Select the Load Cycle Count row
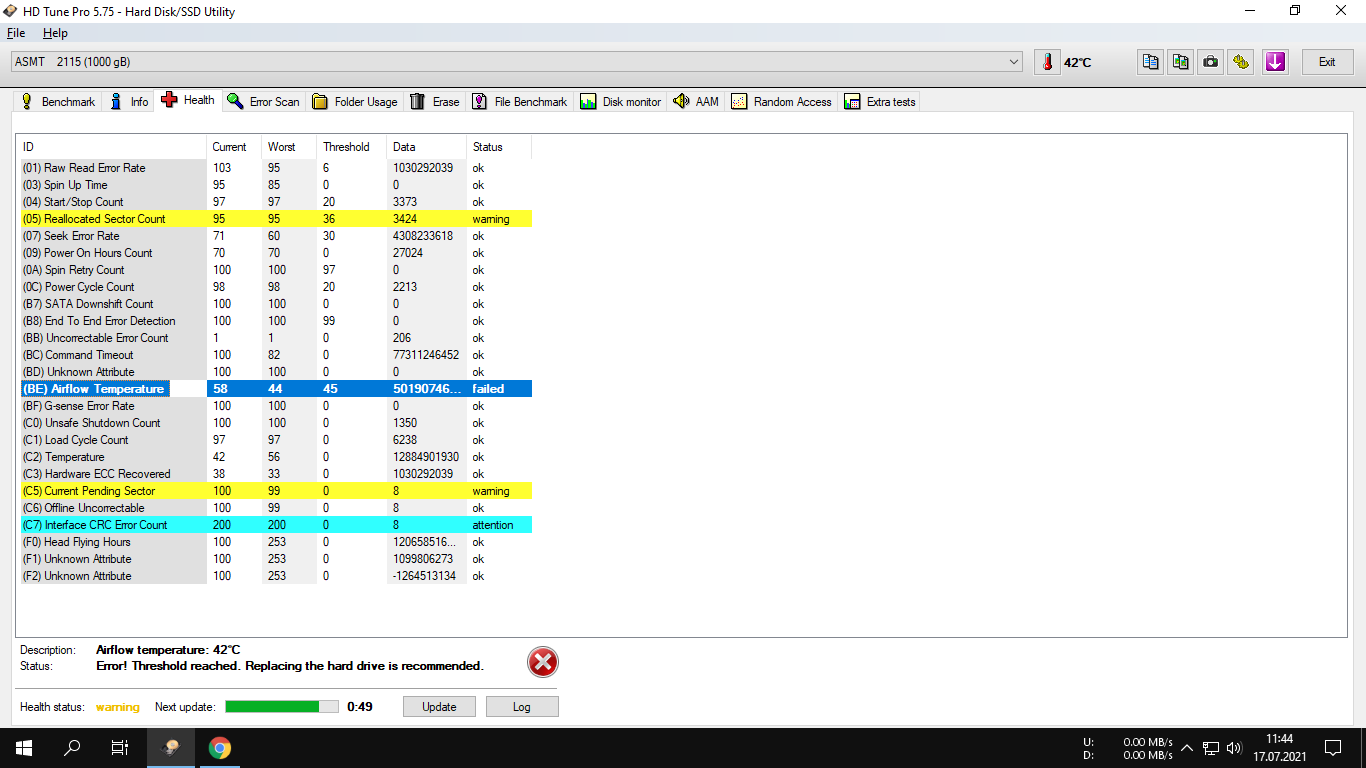The width and height of the screenshot is (1366, 768). [276, 440]
